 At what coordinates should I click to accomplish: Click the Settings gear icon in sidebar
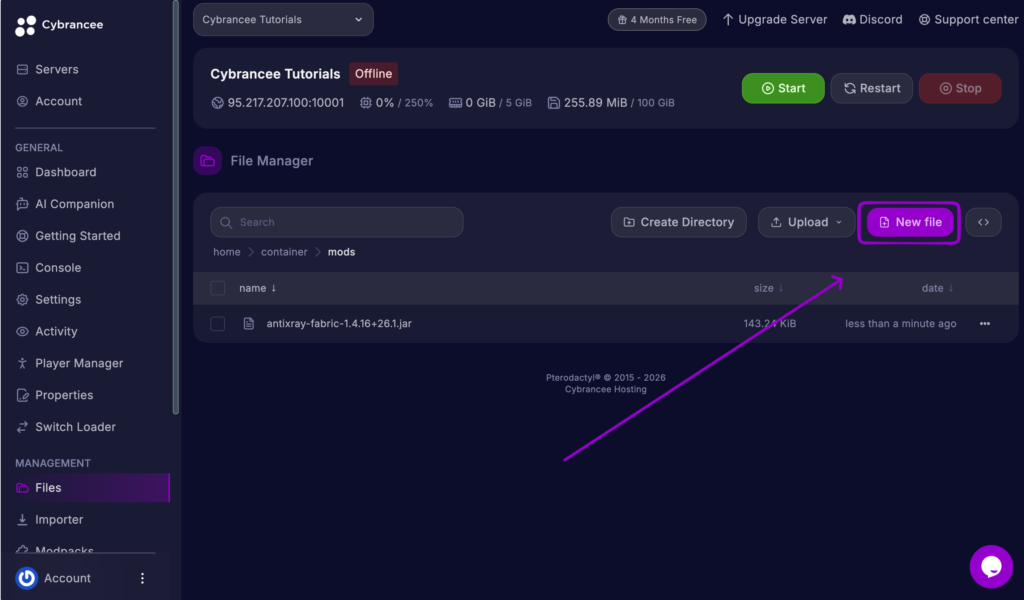pos(22,300)
